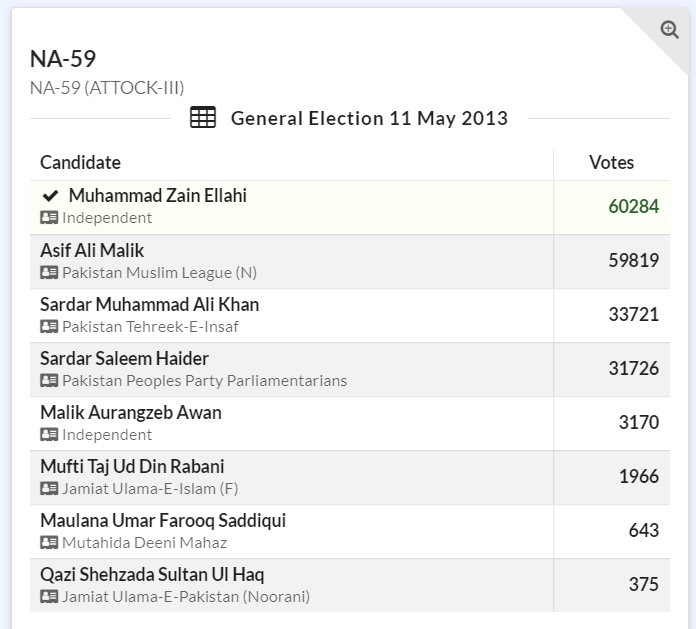Click the party card icon beside Jamiat Ulama-E-Pakistan (Noorani)

click(49, 596)
